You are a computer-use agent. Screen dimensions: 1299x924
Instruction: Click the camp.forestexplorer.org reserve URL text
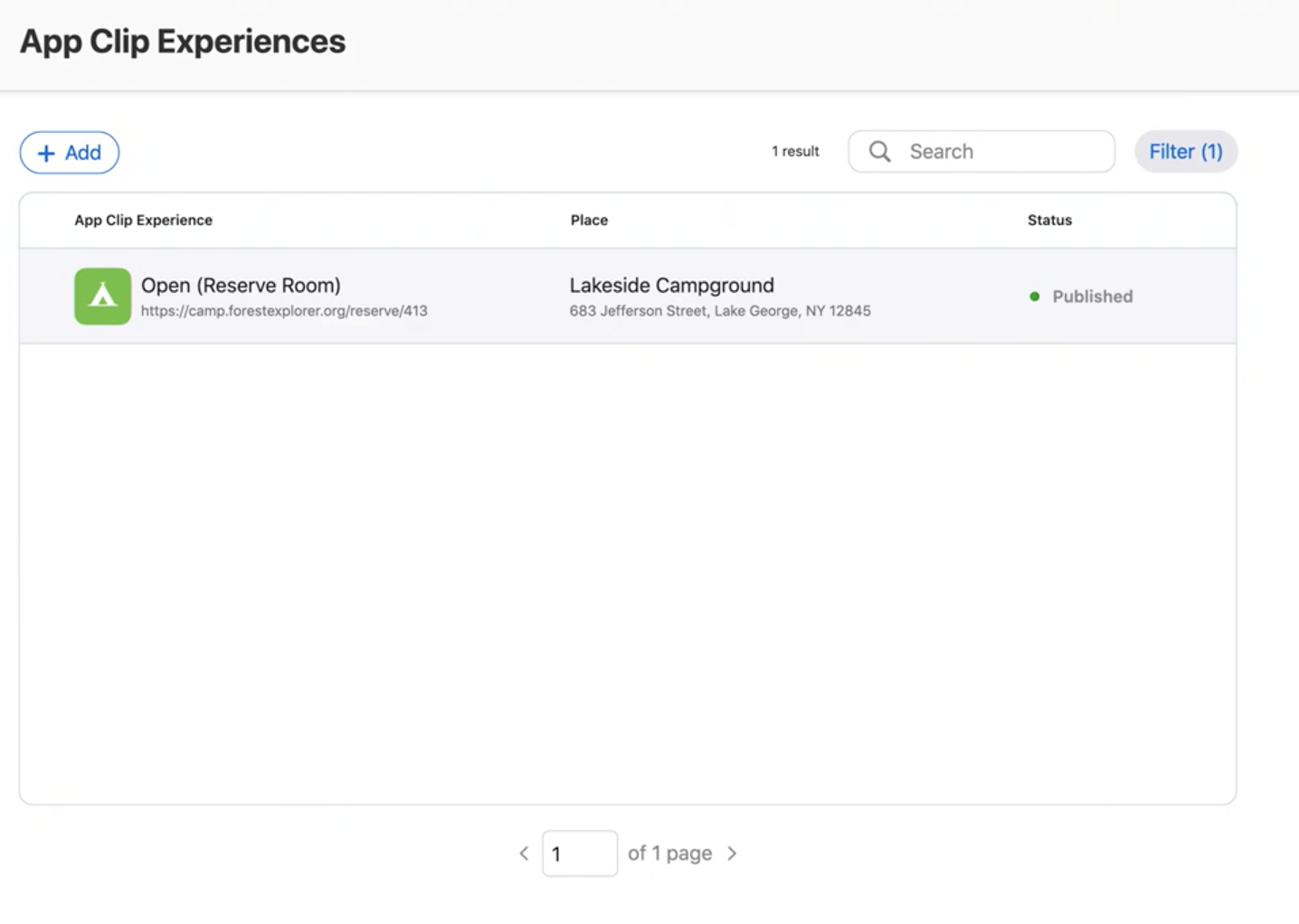tap(284, 311)
